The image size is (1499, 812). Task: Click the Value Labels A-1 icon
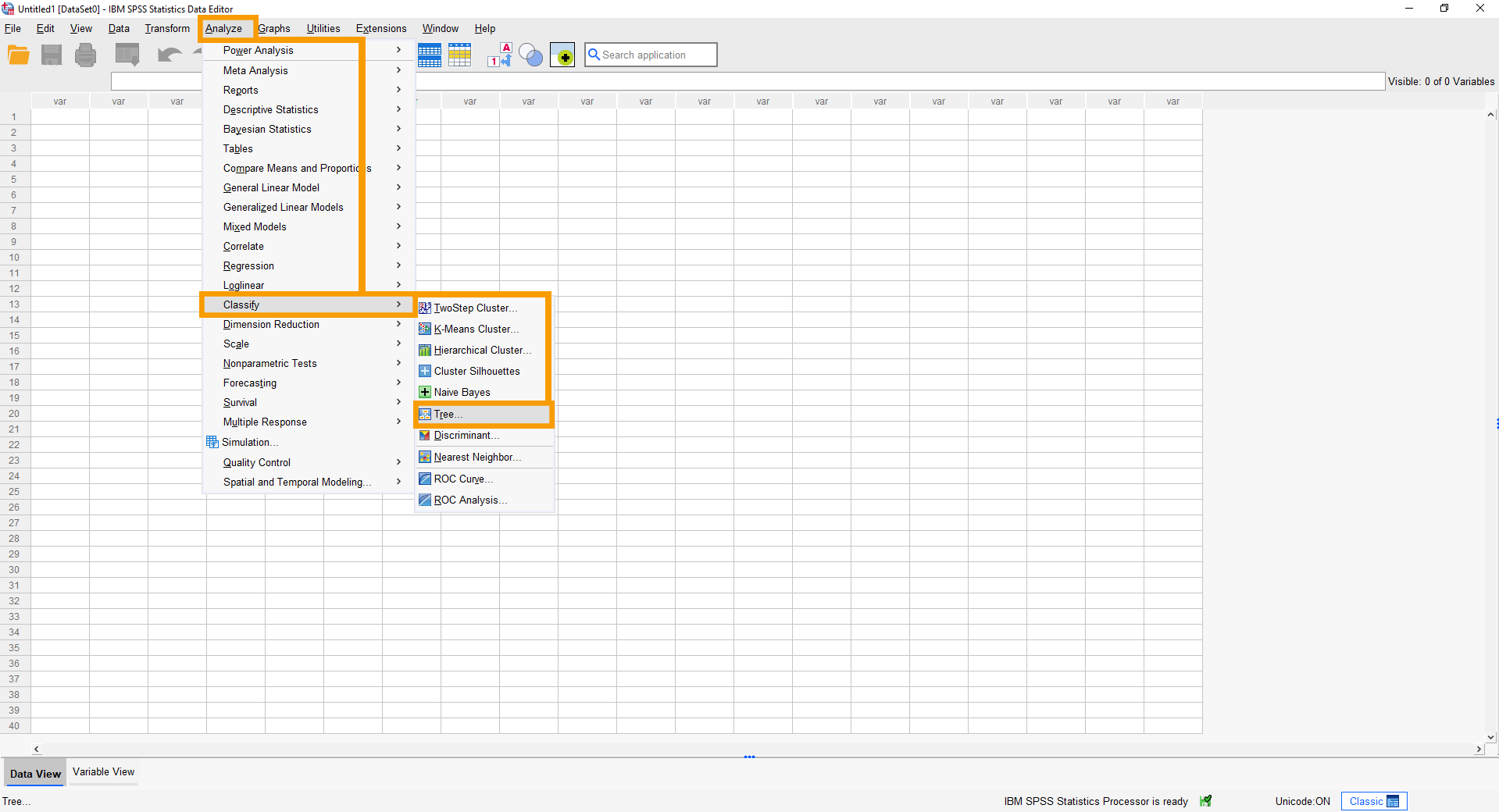point(500,55)
